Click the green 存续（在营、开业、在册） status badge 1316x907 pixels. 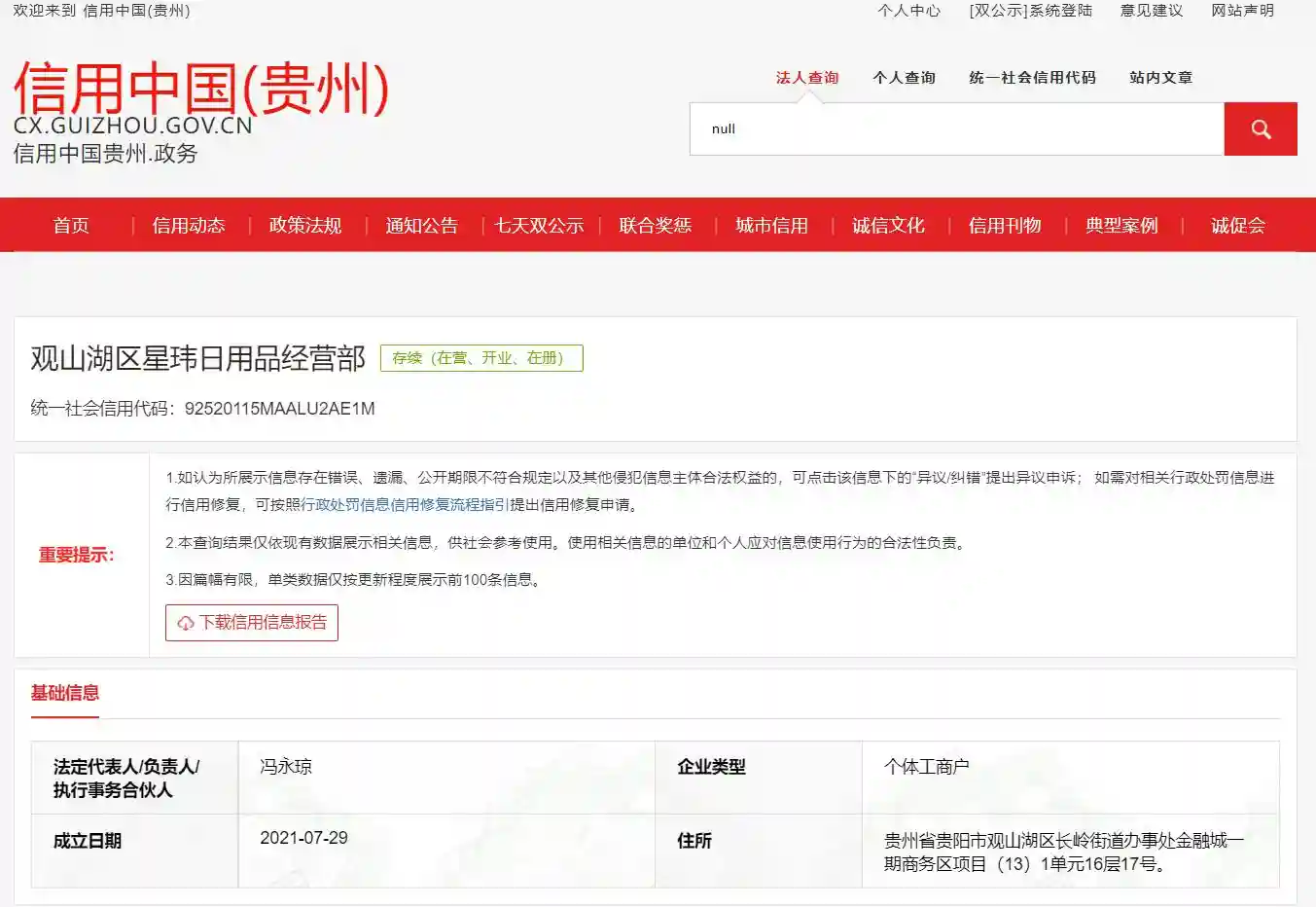481,358
